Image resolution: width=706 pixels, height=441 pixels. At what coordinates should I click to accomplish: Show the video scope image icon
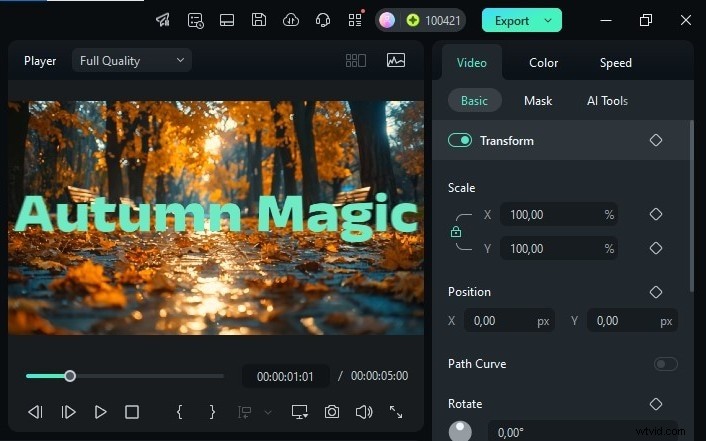point(396,60)
